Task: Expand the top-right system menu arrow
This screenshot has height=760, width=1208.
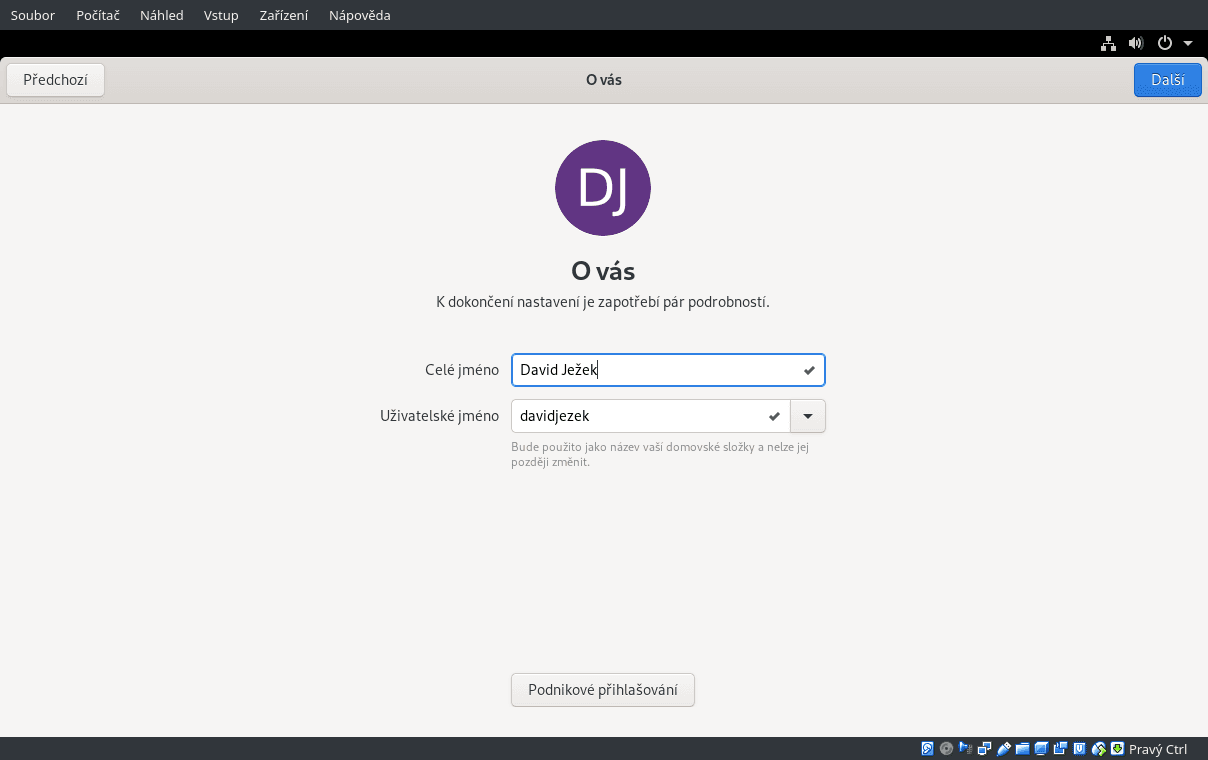Action: click(x=1188, y=43)
